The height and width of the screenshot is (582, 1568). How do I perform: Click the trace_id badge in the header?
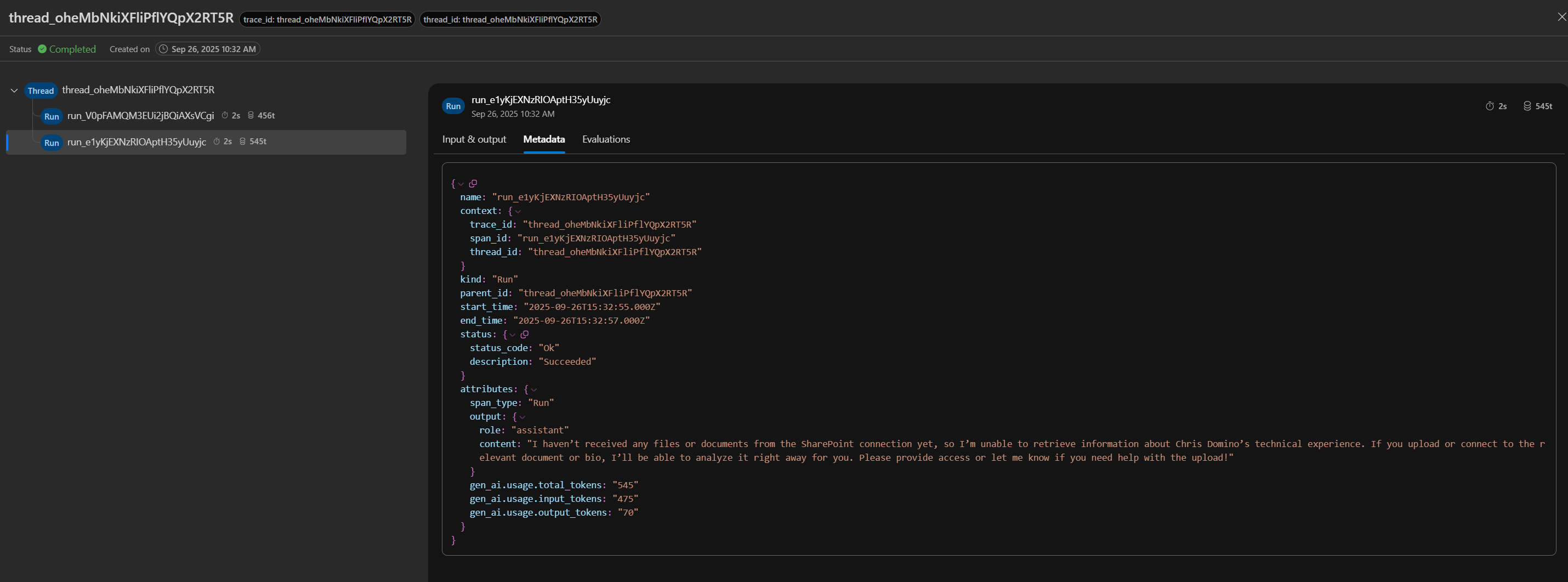(x=327, y=20)
